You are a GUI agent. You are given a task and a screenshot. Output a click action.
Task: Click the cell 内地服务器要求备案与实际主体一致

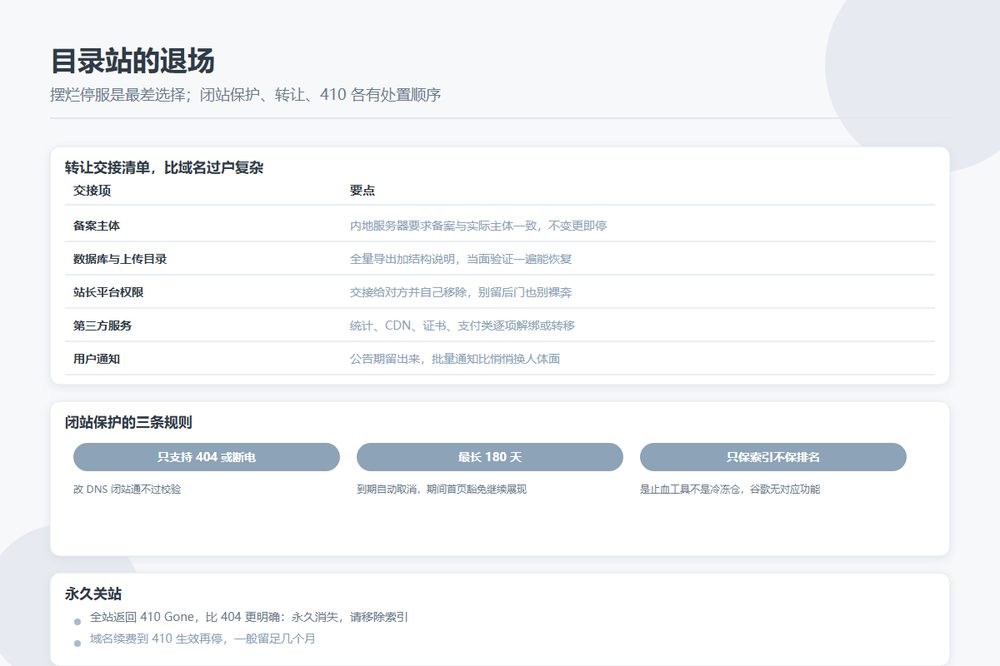[x=478, y=226]
